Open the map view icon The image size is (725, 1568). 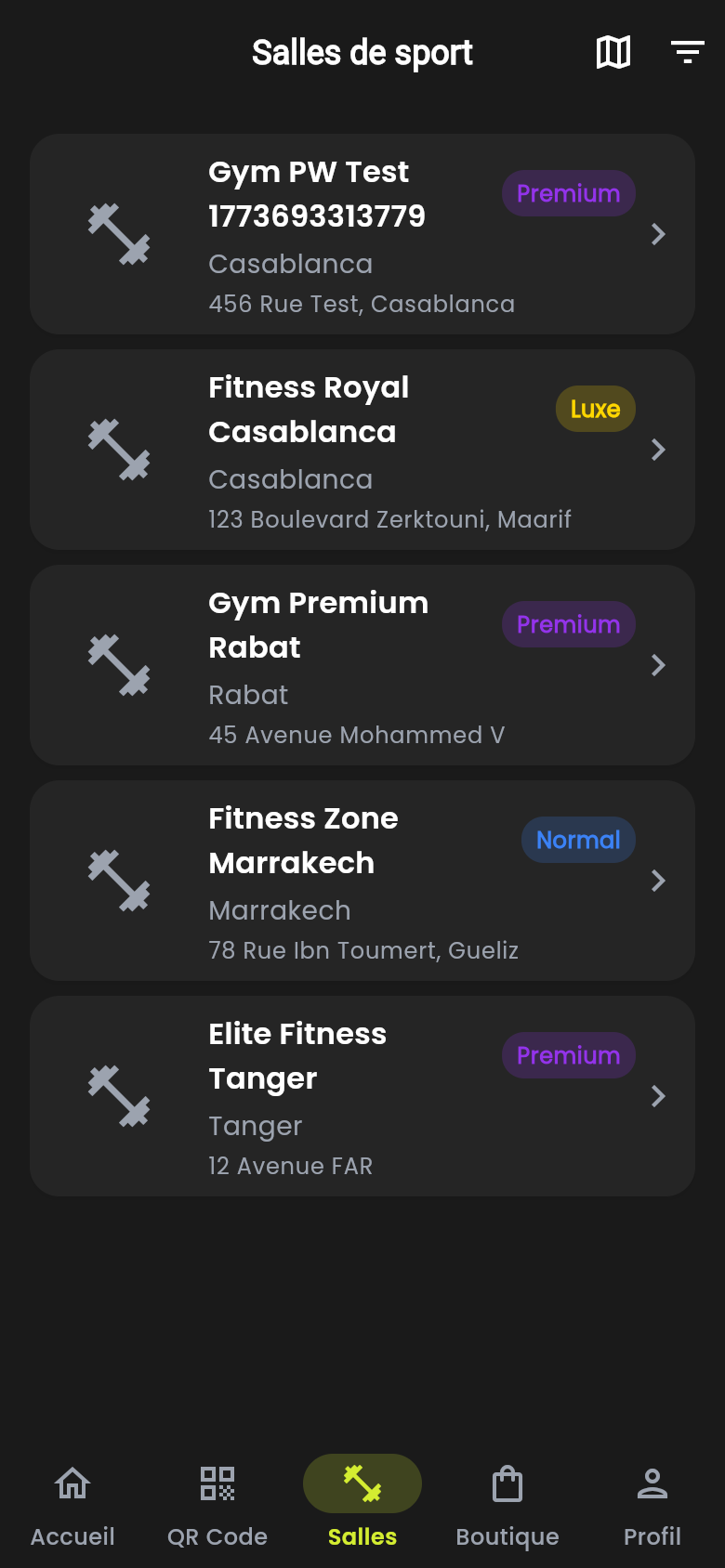click(x=613, y=52)
